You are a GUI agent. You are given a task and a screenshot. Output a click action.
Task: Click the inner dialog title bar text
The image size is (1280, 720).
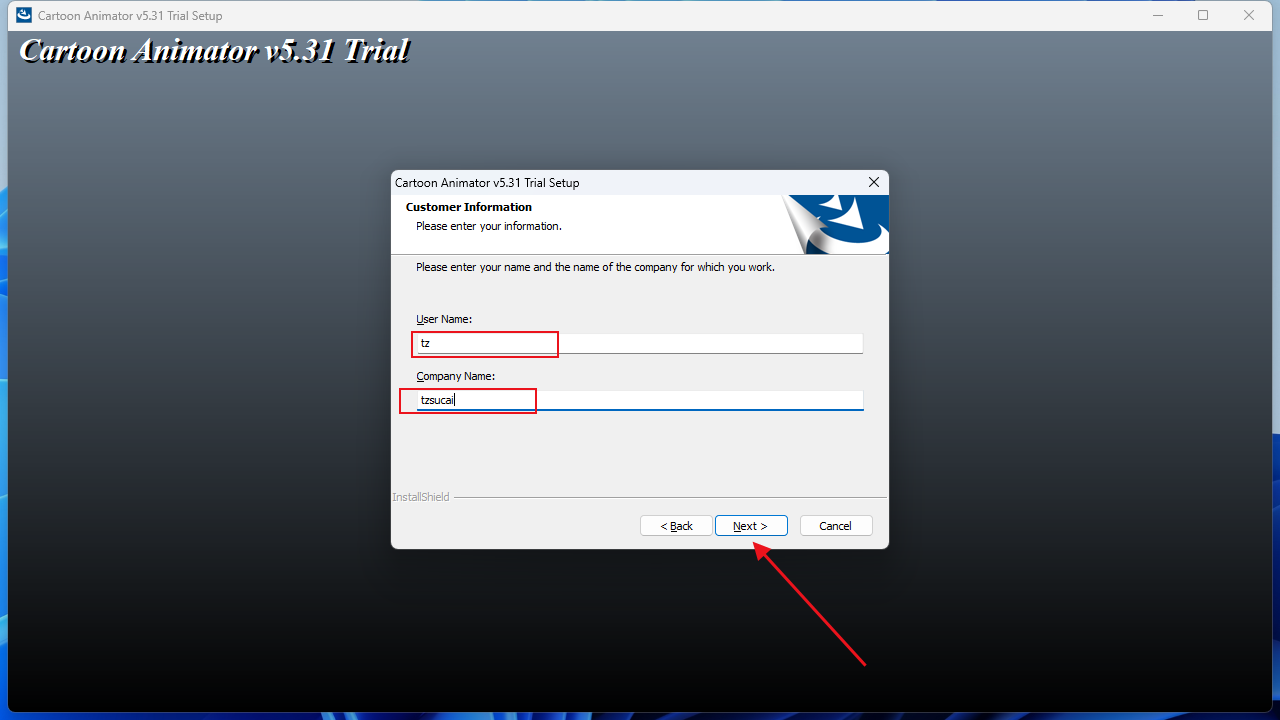coord(487,183)
